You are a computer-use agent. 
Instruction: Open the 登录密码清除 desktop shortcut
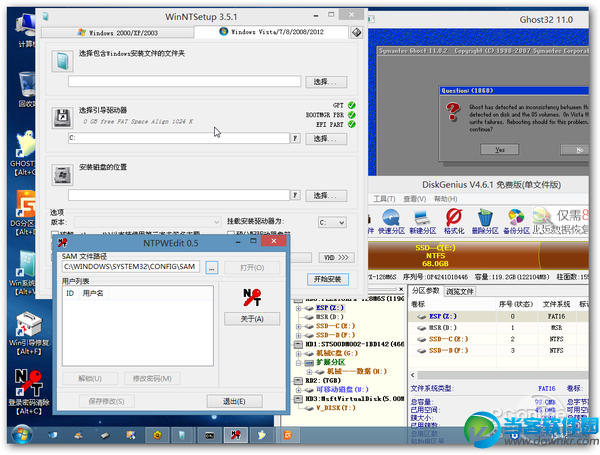(x=29, y=392)
